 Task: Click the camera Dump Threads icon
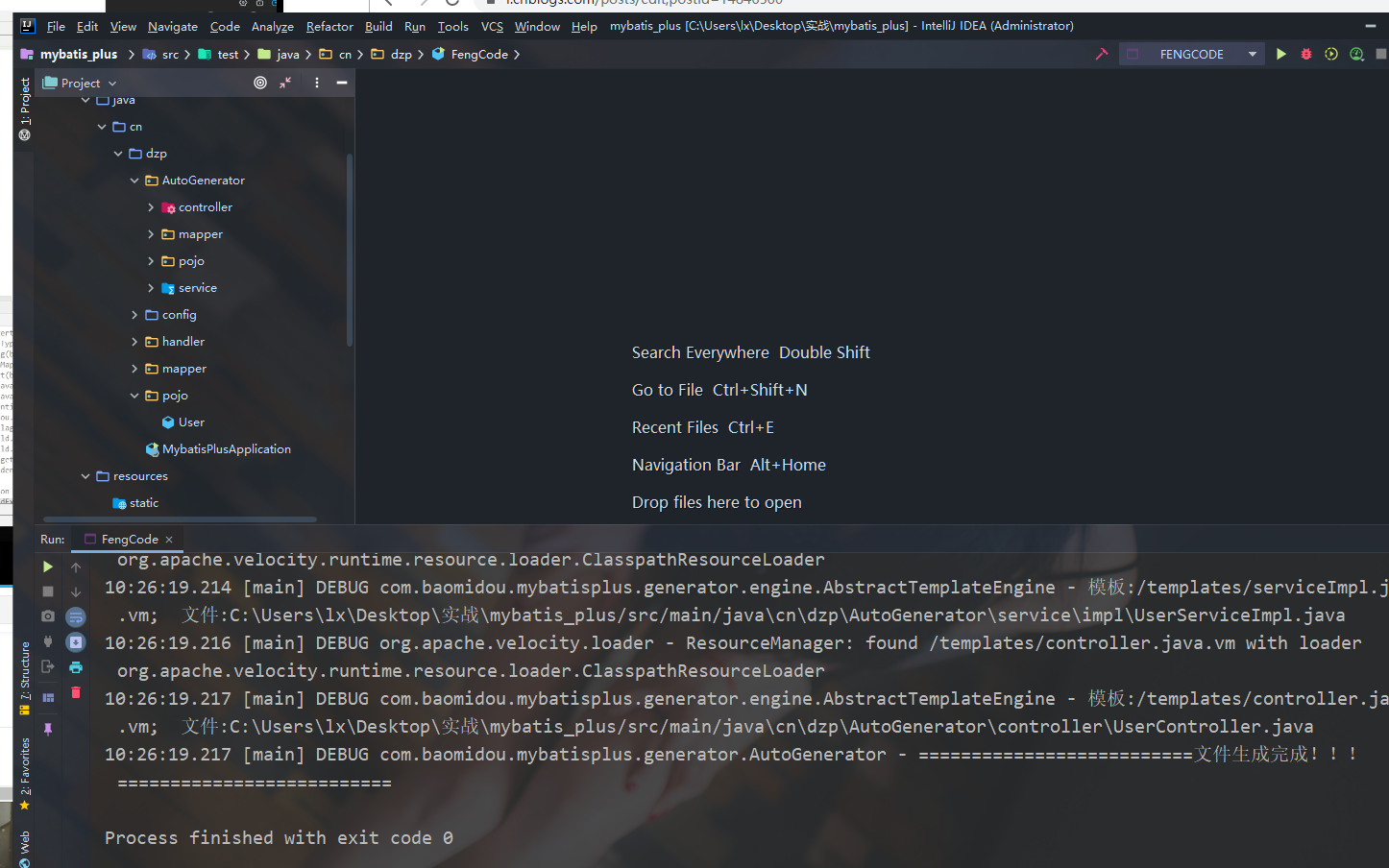[48, 616]
